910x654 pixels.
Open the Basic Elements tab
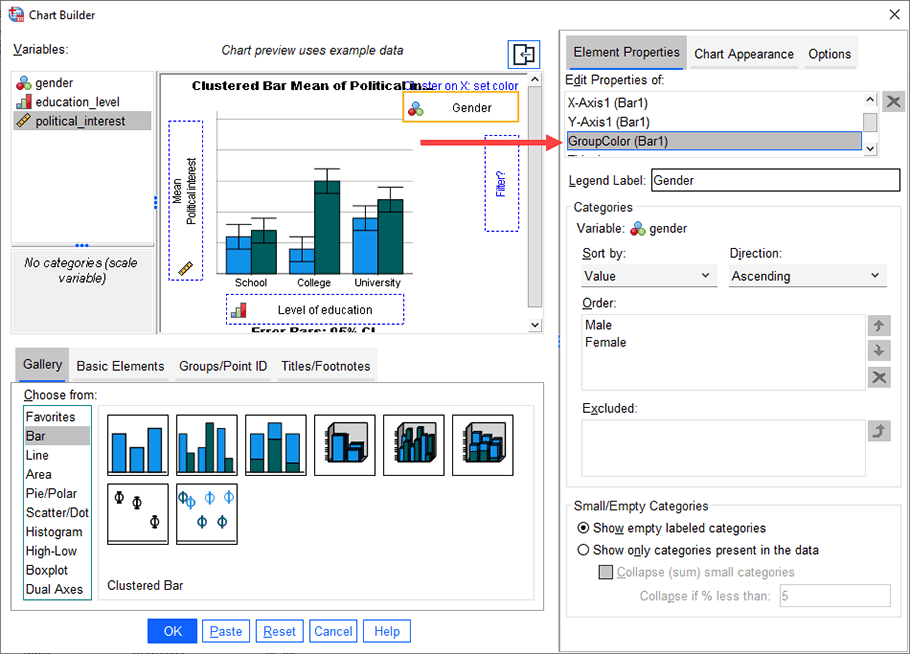click(x=119, y=365)
